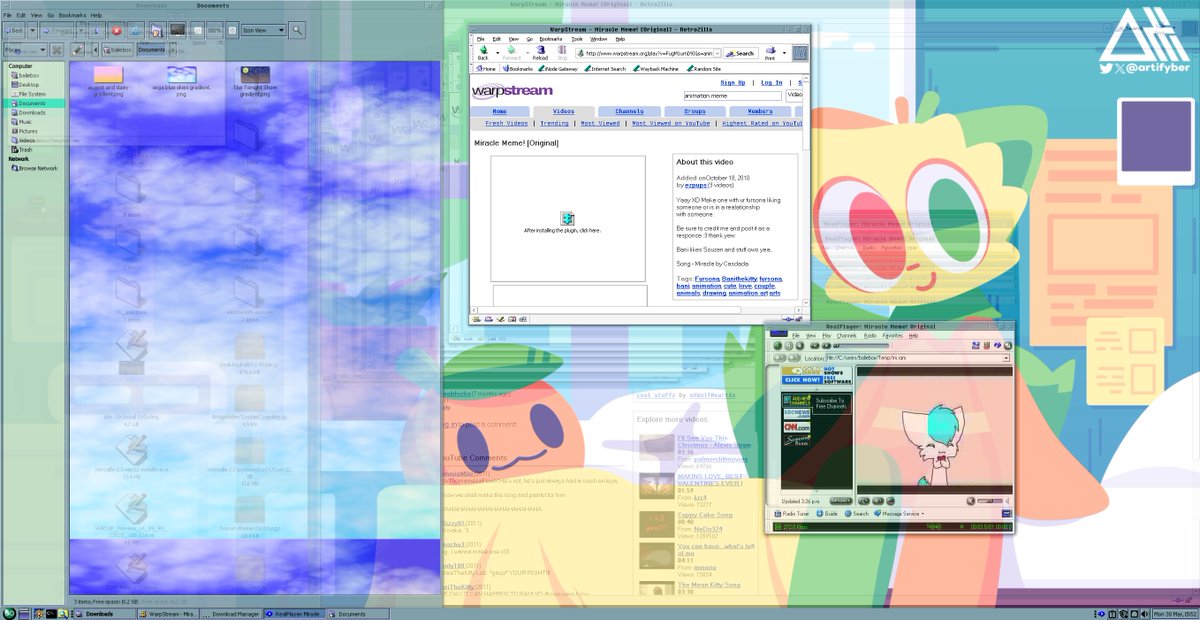Click the Sign Up link on Warpstream
The width and height of the screenshot is (1200, 620).
pos(733,83)
